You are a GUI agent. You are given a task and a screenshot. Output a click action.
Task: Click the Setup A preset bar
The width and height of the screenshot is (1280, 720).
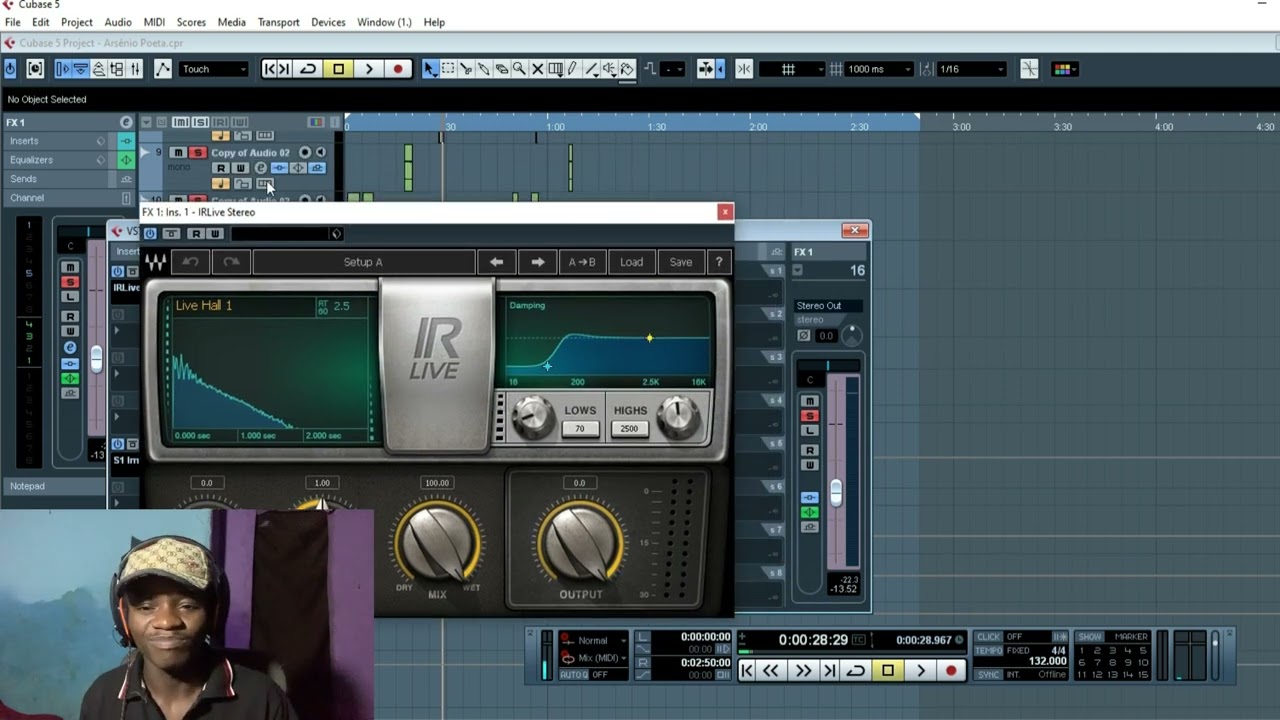tap(363, 262)
